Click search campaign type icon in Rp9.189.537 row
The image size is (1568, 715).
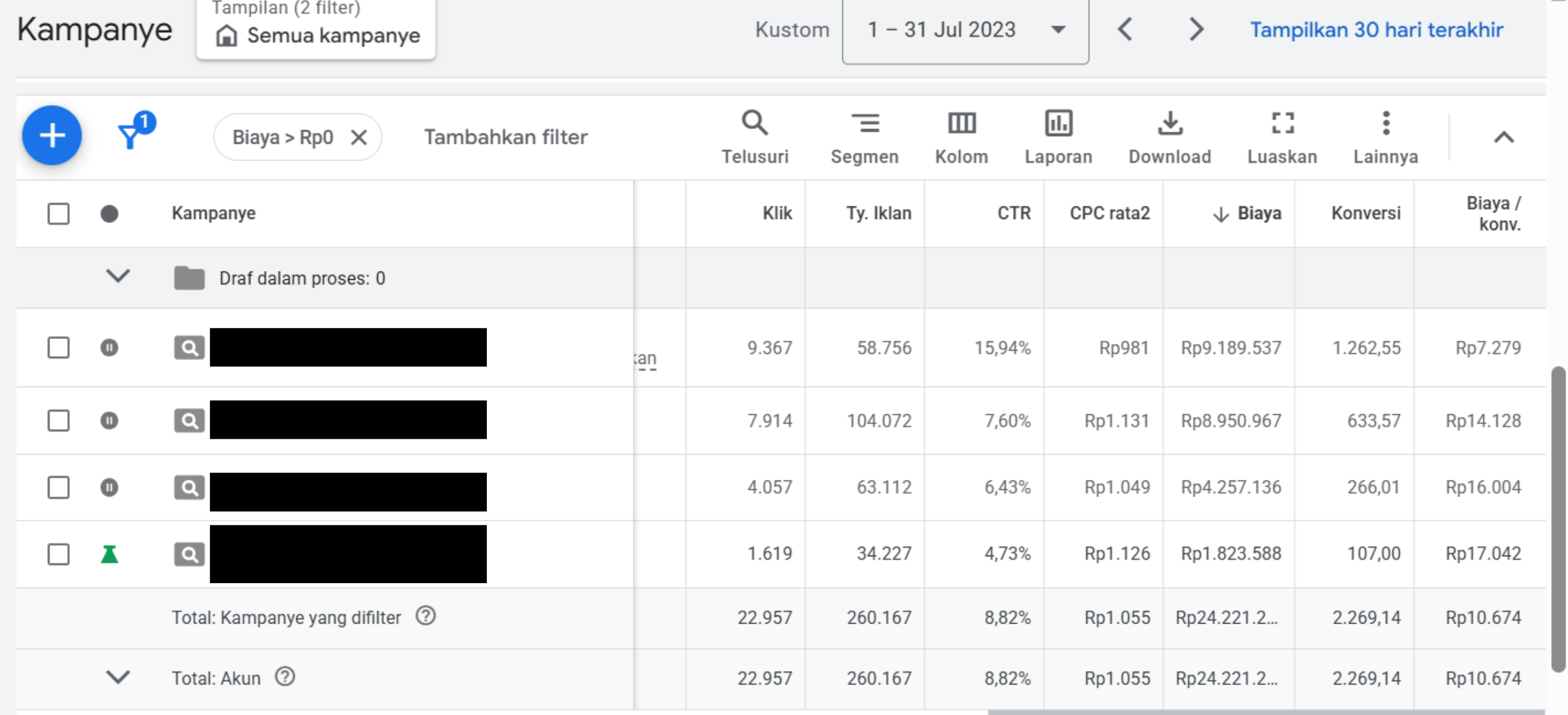point(189,348)
